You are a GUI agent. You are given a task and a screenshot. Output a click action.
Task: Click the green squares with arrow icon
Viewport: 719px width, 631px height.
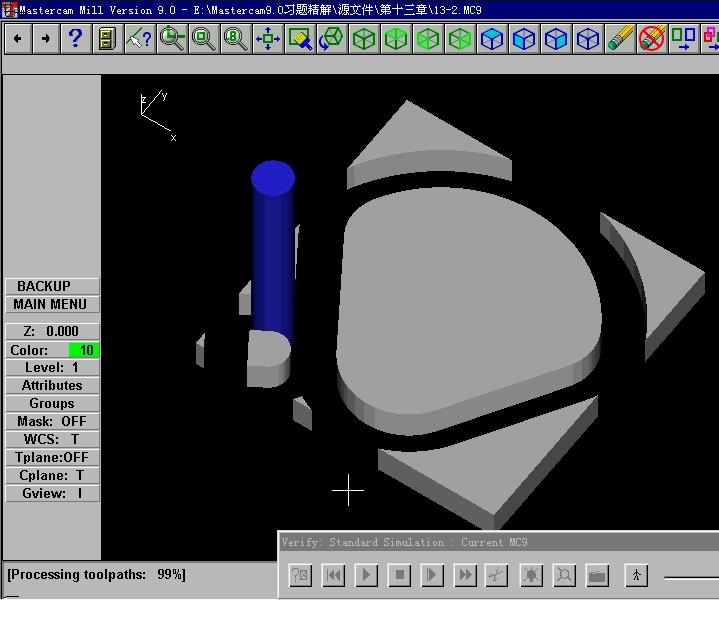[x=683, y=39]
